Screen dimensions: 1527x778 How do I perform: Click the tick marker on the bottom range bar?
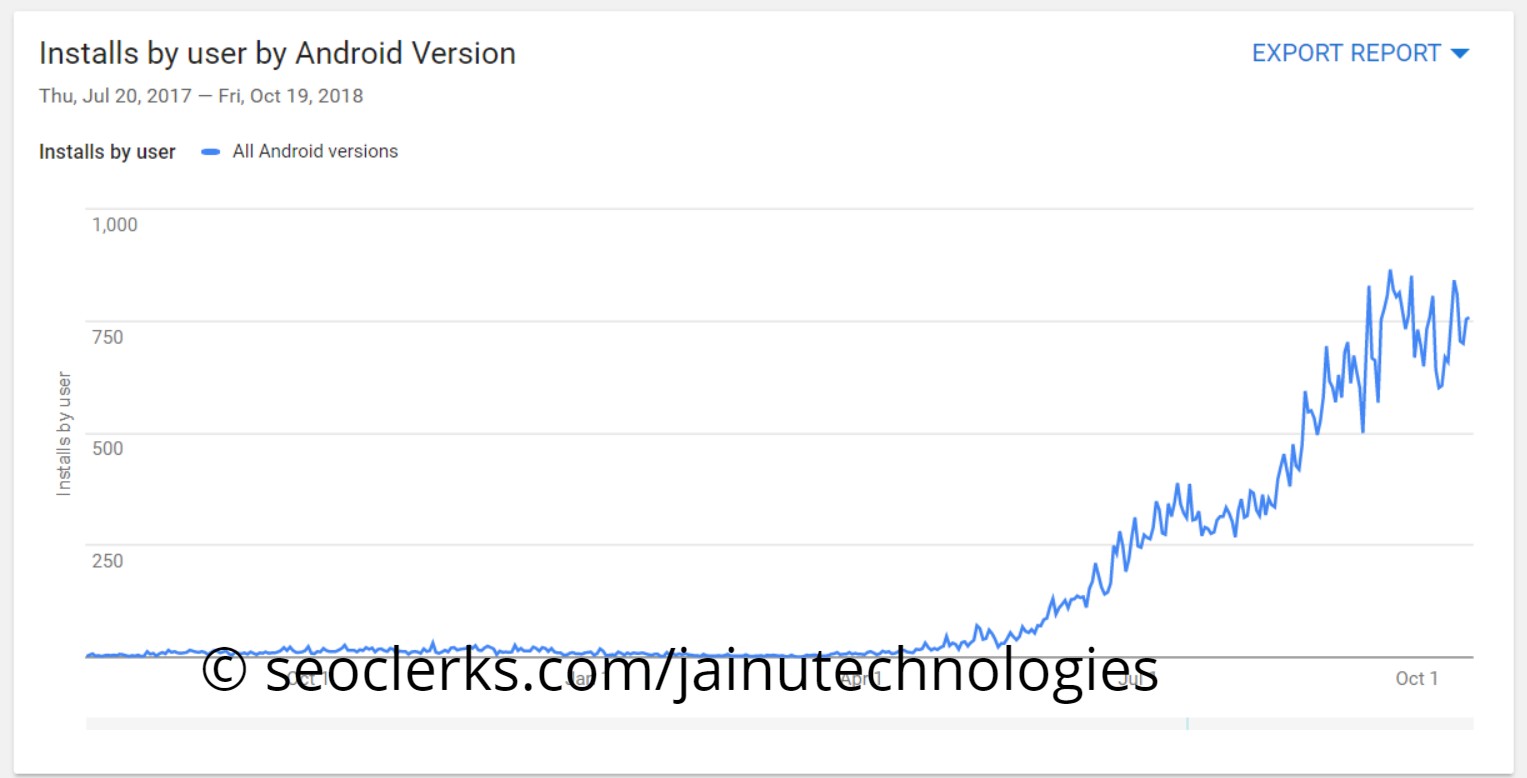(x=1187, y=723)
